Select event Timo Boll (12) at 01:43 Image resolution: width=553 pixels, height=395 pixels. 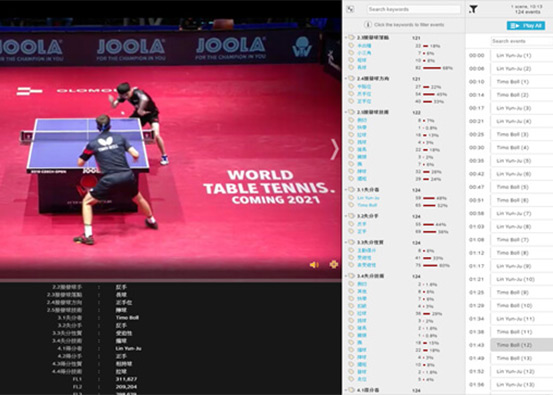tap(522, 345)
